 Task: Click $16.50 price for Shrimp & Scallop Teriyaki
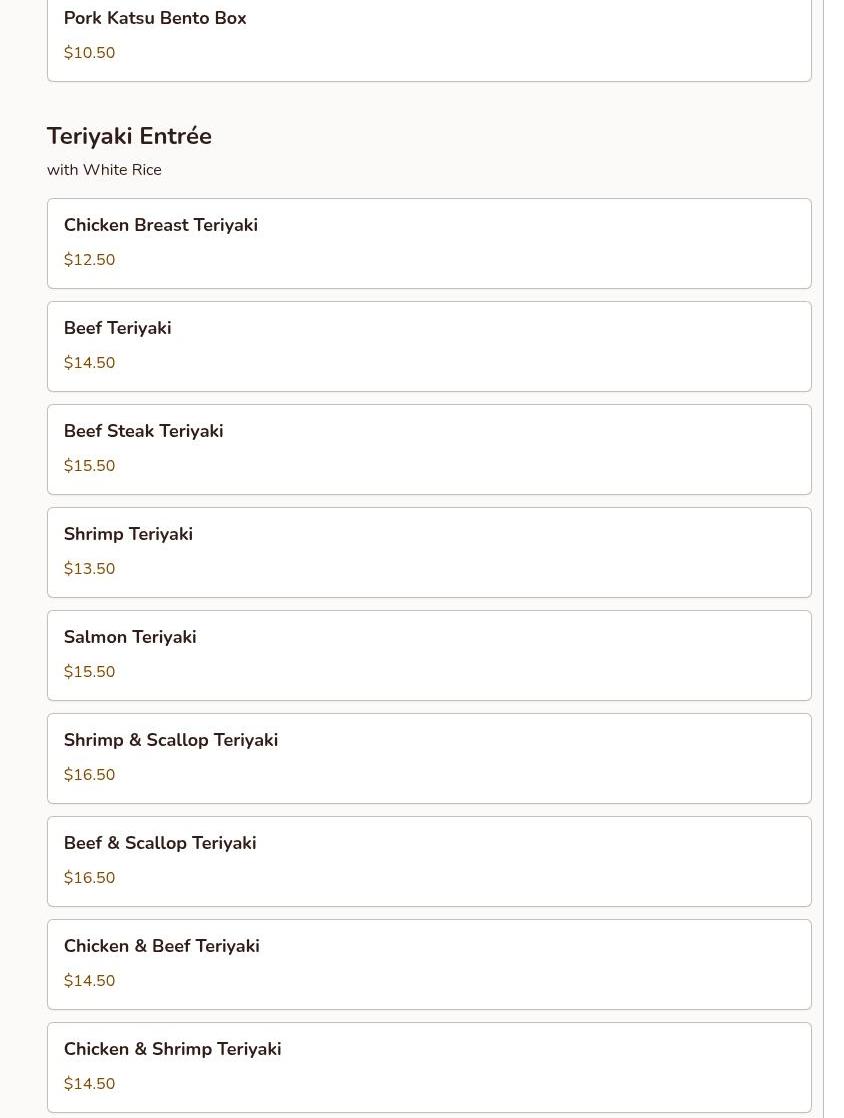90,775
